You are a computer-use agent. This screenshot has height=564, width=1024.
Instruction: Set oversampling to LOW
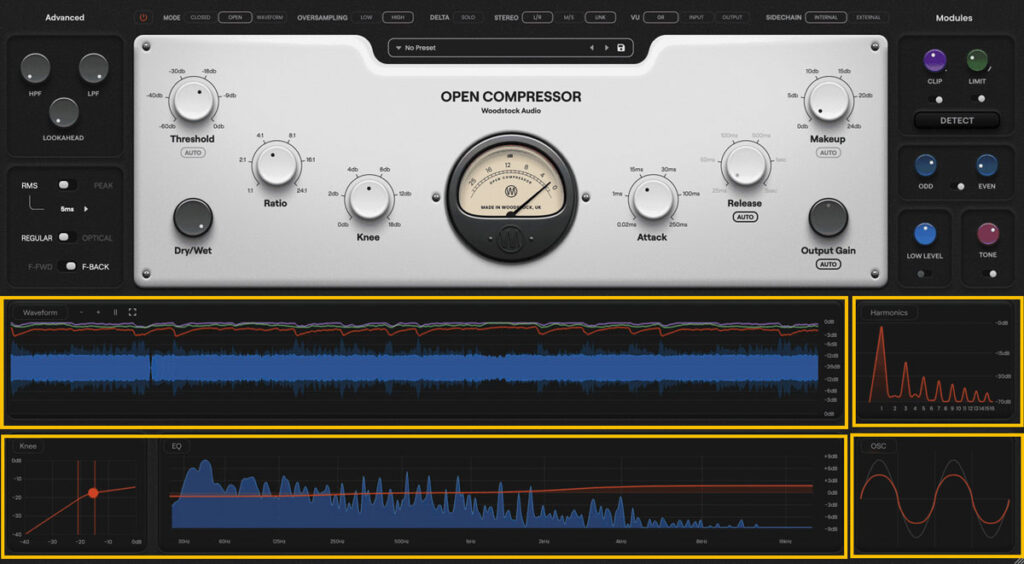point(366,18)
